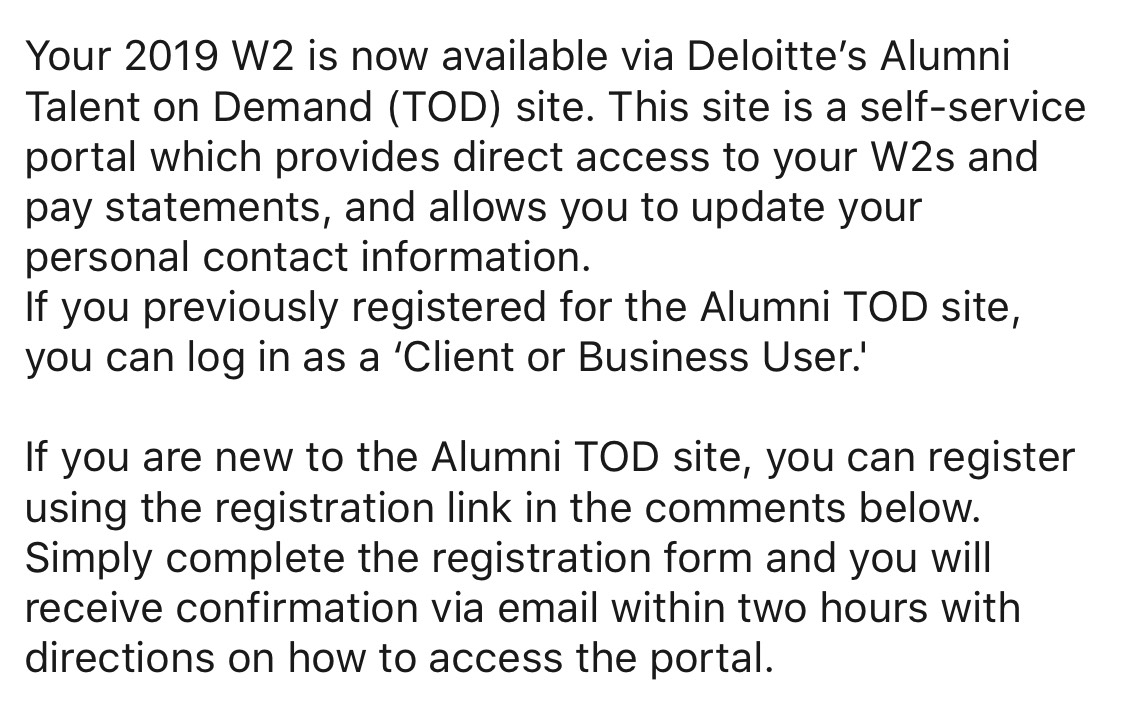This screenshot has width=1125, height=713.
Task: Select the phrase 'Talent on Demand'
Action: tap(199, 107)
